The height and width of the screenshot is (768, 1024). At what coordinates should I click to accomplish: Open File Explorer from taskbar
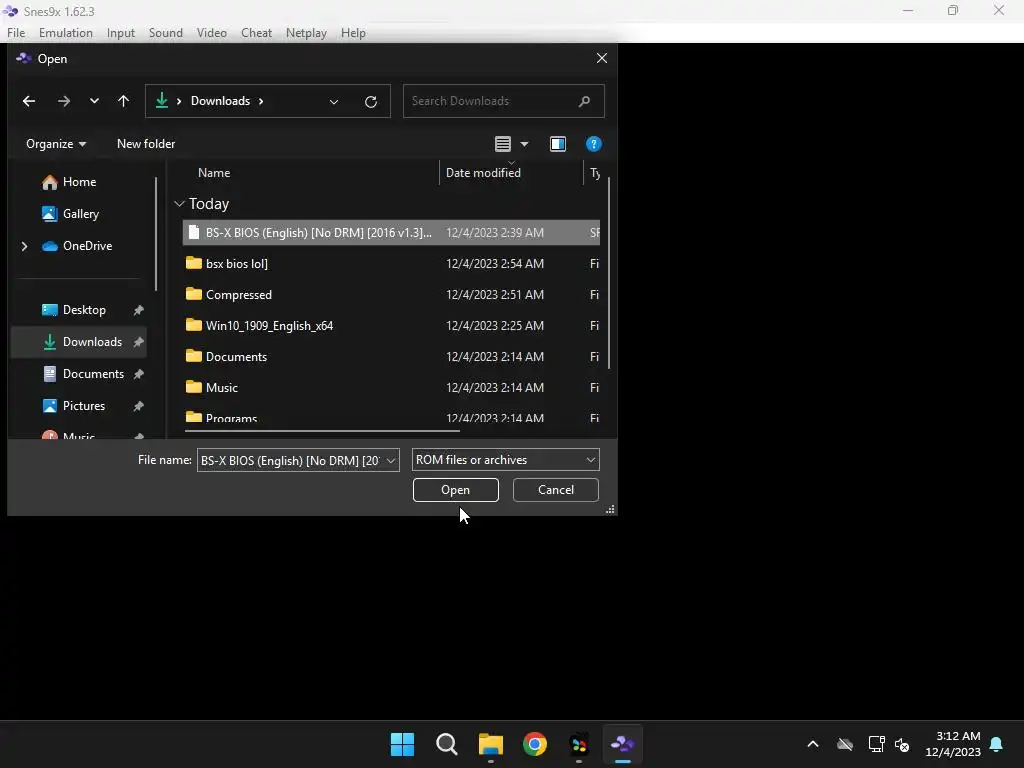click(490, 744)
